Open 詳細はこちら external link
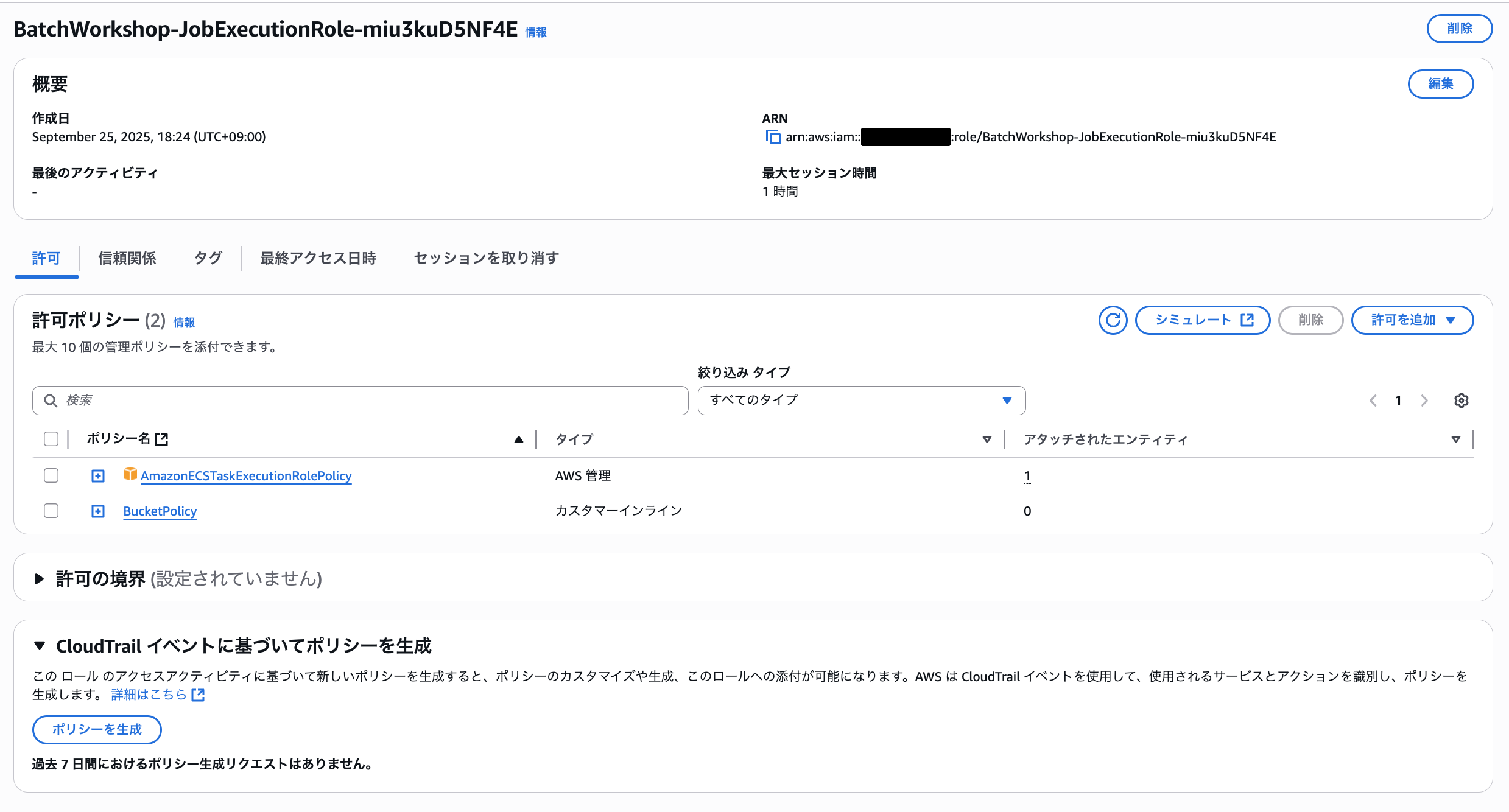The image size is (1509, 812). point(158,695)
